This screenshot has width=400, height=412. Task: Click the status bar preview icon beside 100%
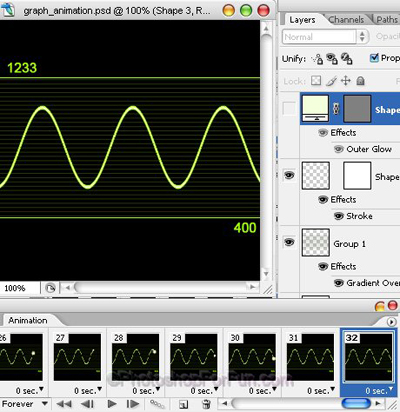[50, 288]
